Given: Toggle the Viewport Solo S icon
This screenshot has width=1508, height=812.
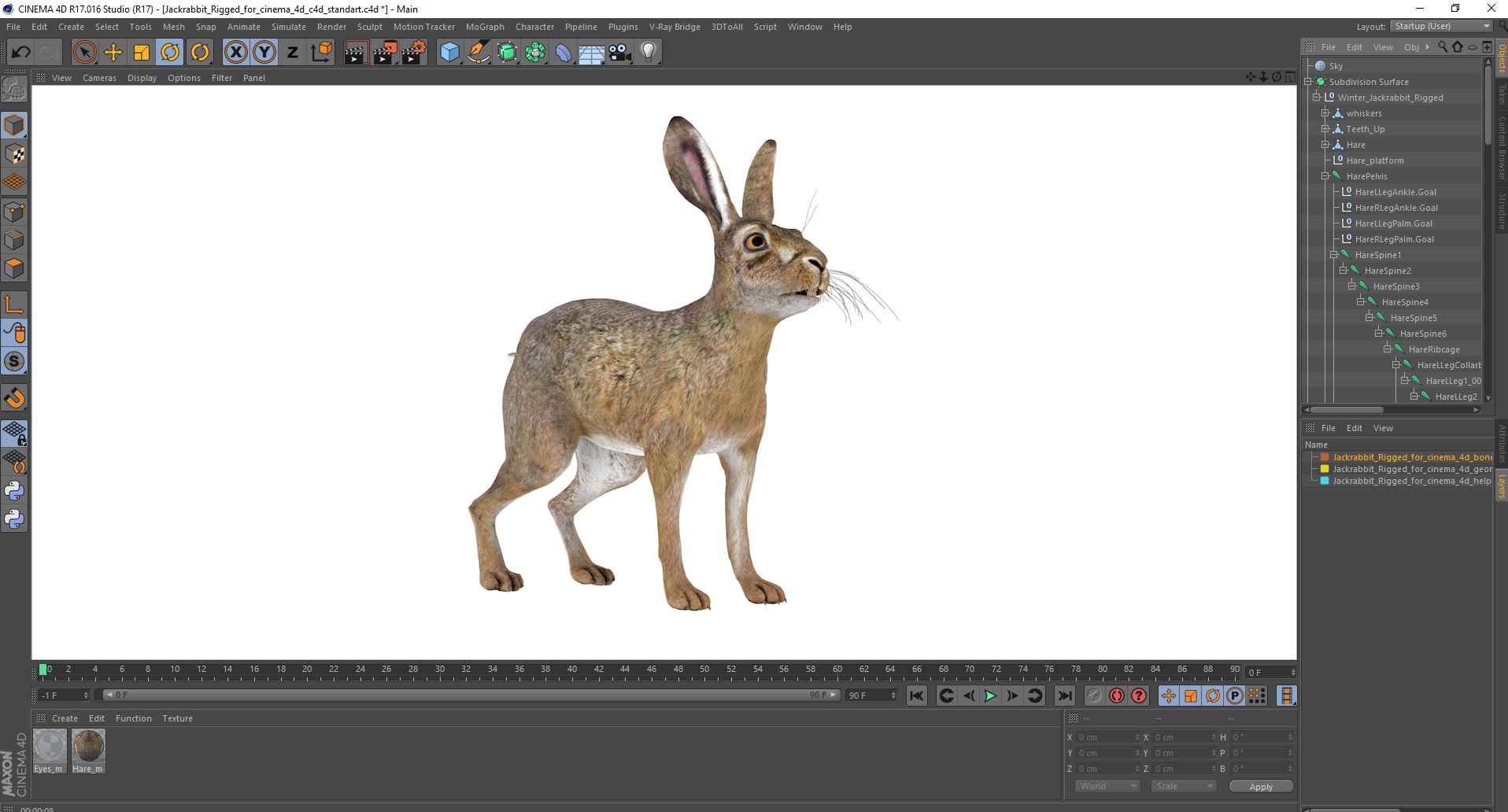Looking at the screenshot, I should [x=14, y=362].
